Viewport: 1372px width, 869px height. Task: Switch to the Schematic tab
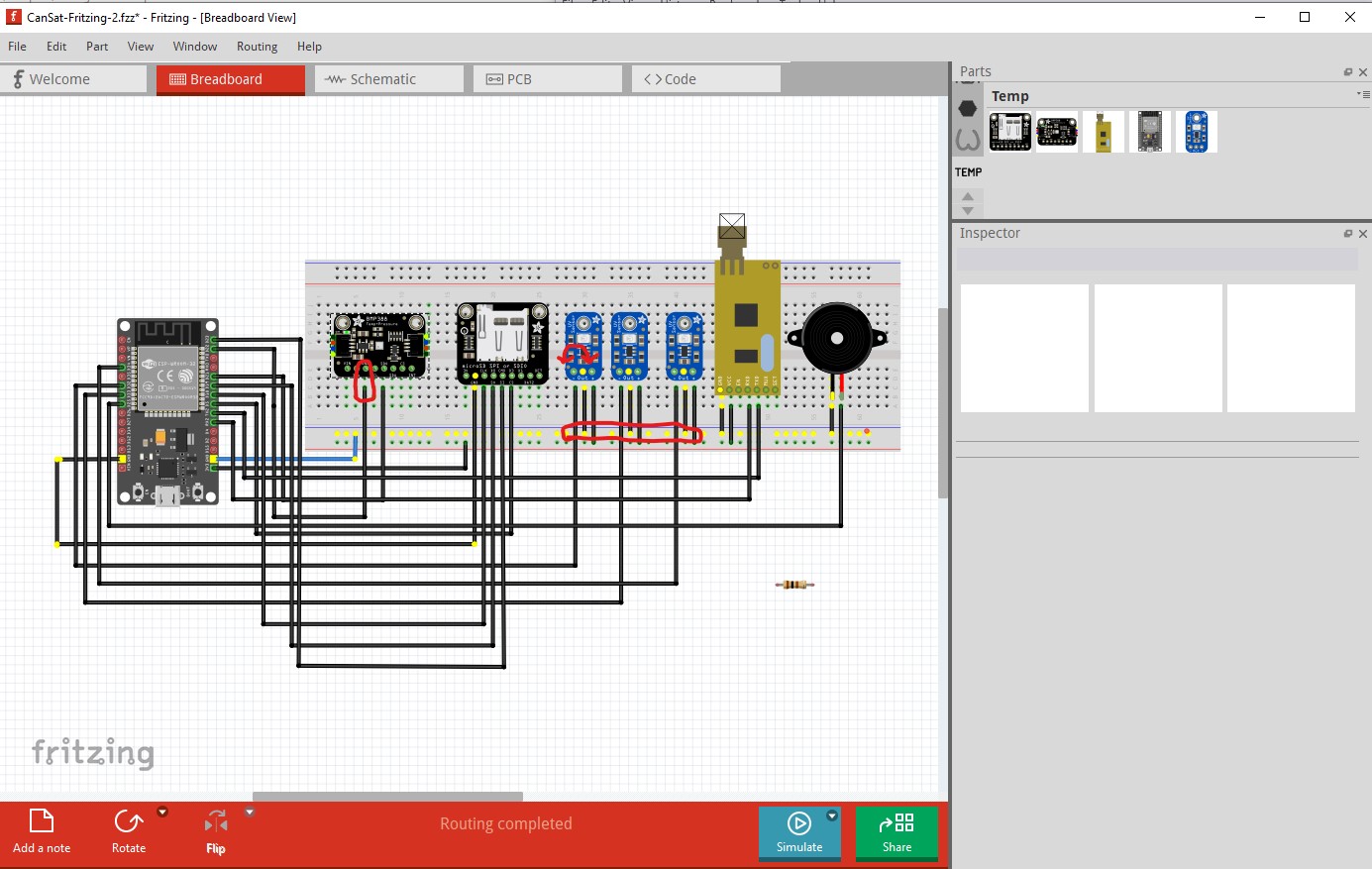388,79
